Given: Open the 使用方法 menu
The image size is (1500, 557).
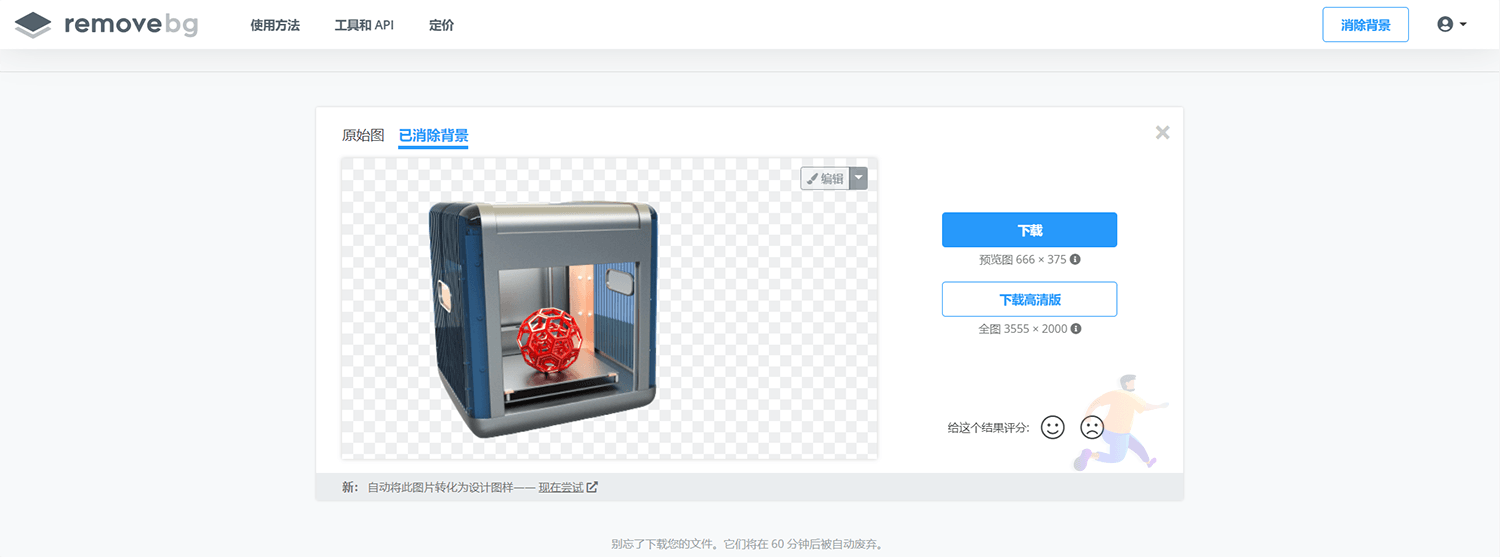Looking at the screenshot, I should click(275, 25).
